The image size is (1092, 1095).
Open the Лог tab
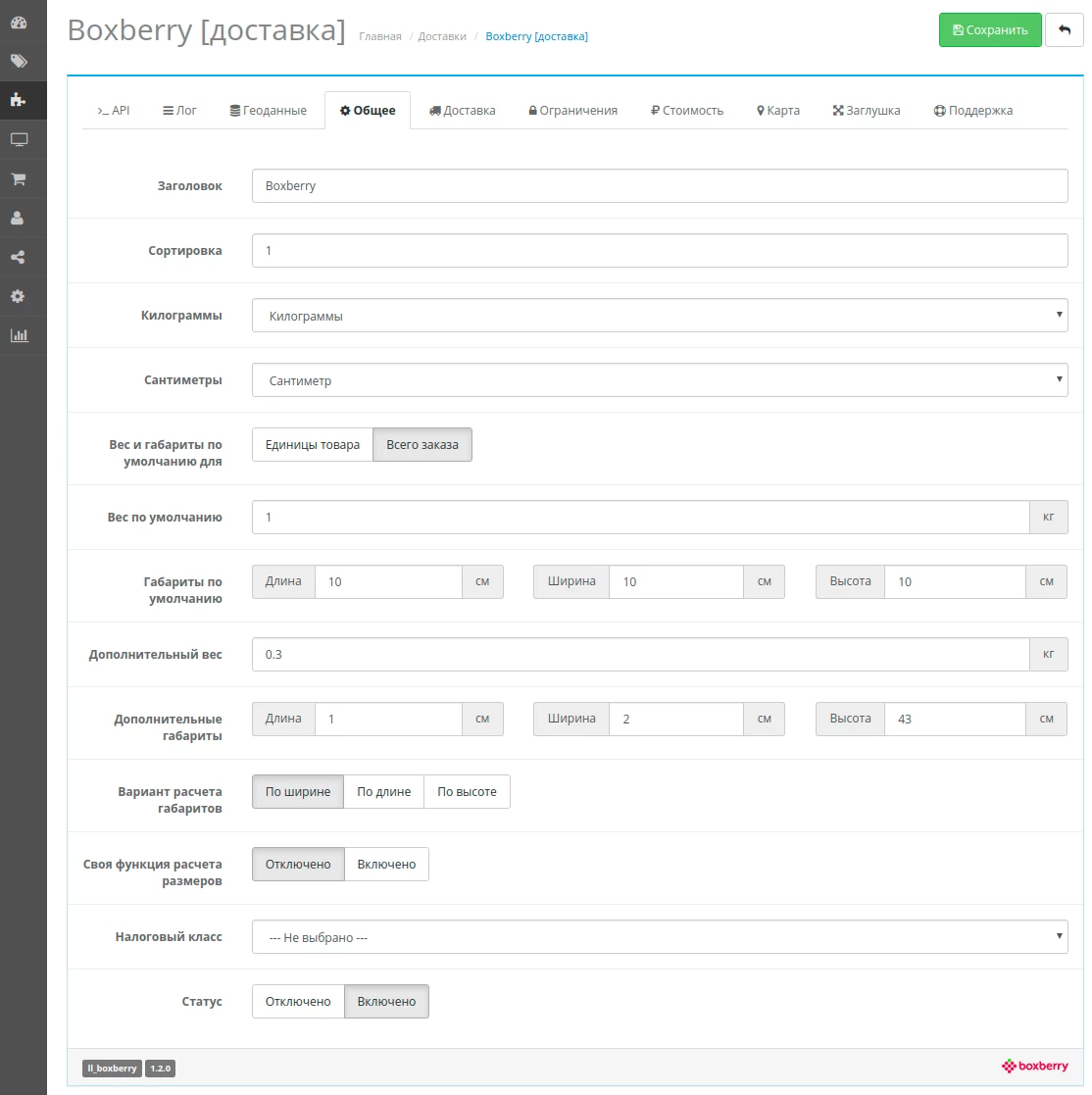(179, 111)
